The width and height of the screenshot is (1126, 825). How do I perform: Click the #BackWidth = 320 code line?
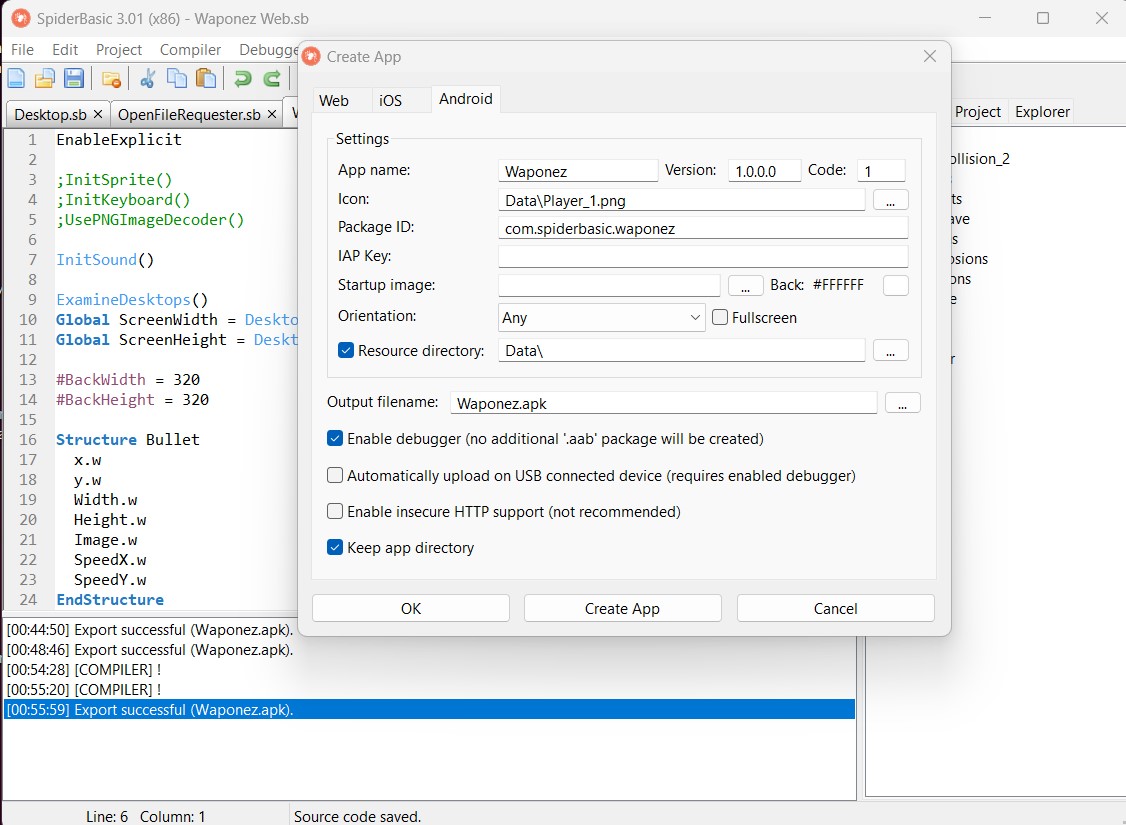128,380
